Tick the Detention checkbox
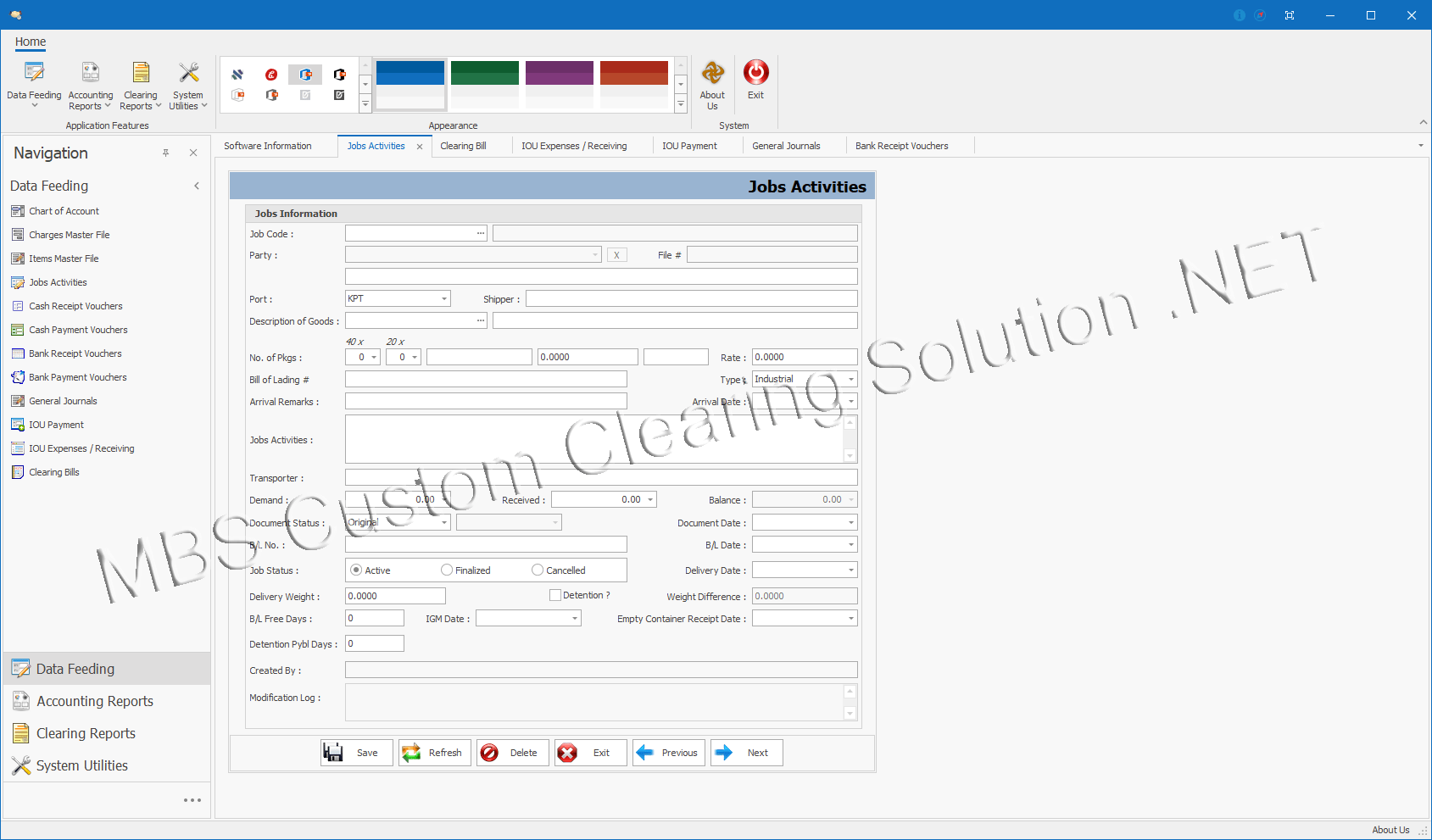 555,595
